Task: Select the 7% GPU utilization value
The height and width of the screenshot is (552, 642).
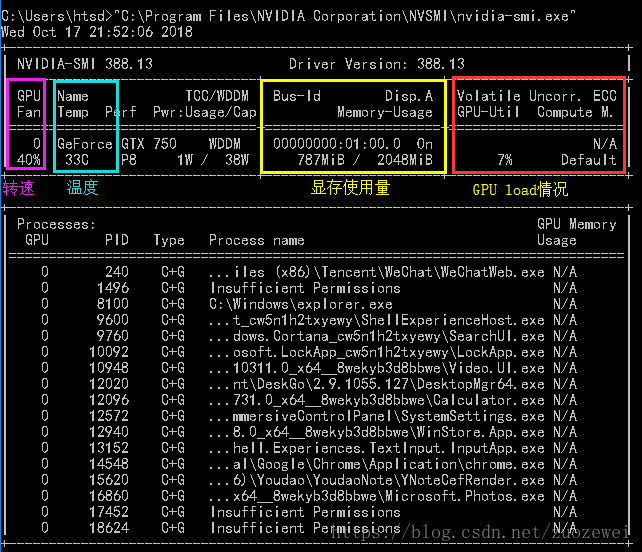Action: [505, 160]
